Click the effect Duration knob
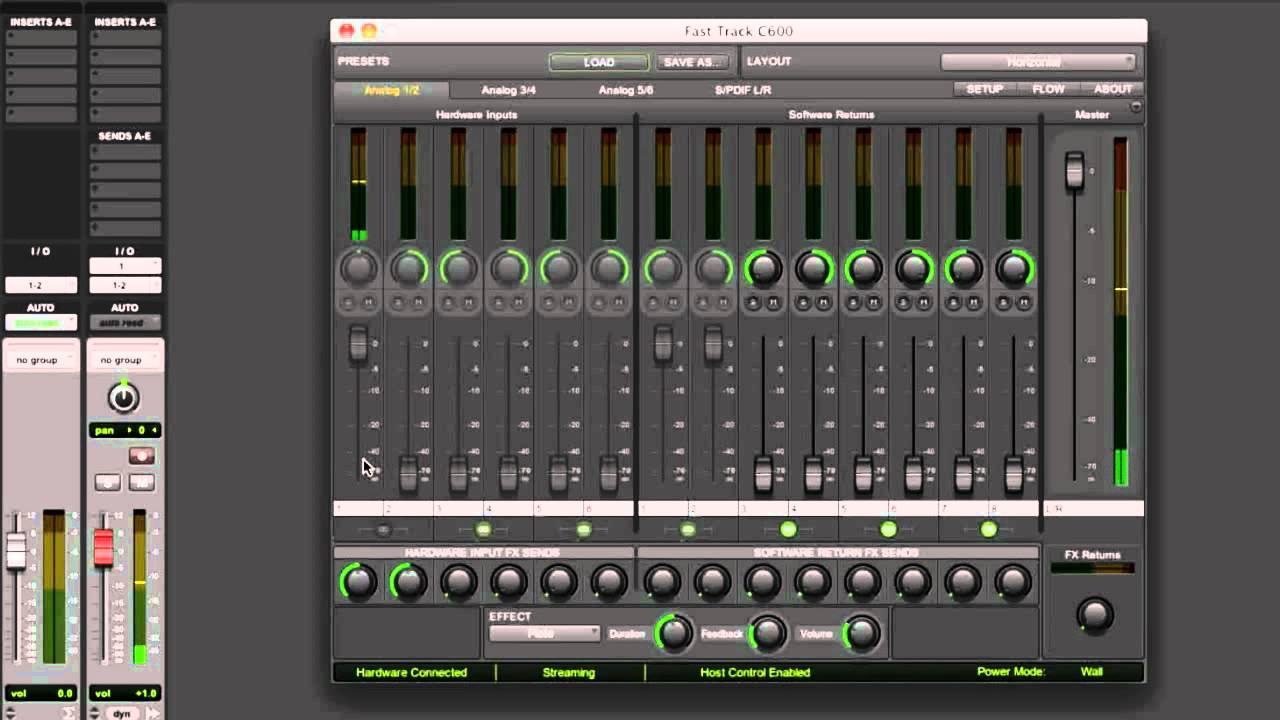The image size is (1280, 720). point(673,633)
